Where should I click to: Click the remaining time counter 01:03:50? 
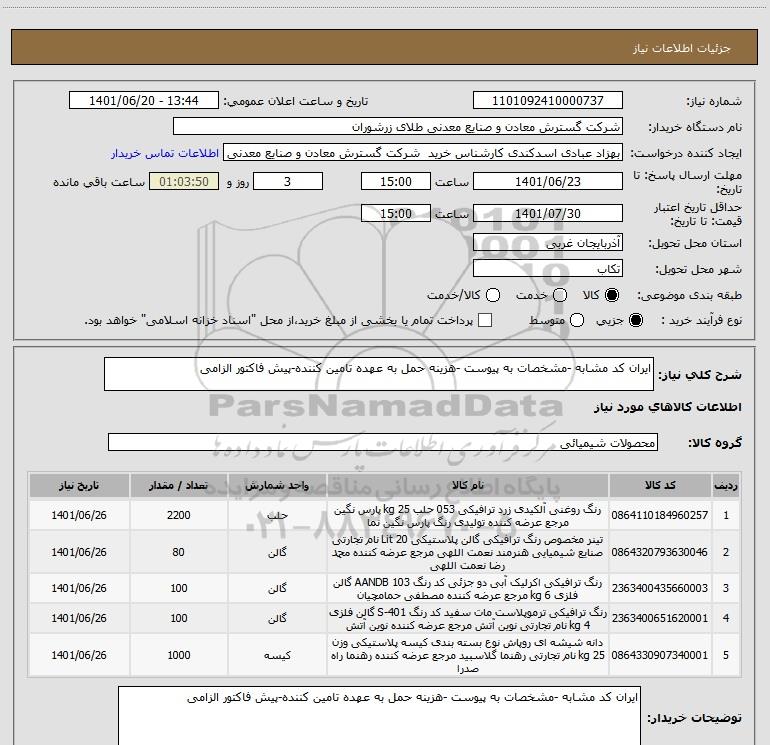tap(184, 181)
